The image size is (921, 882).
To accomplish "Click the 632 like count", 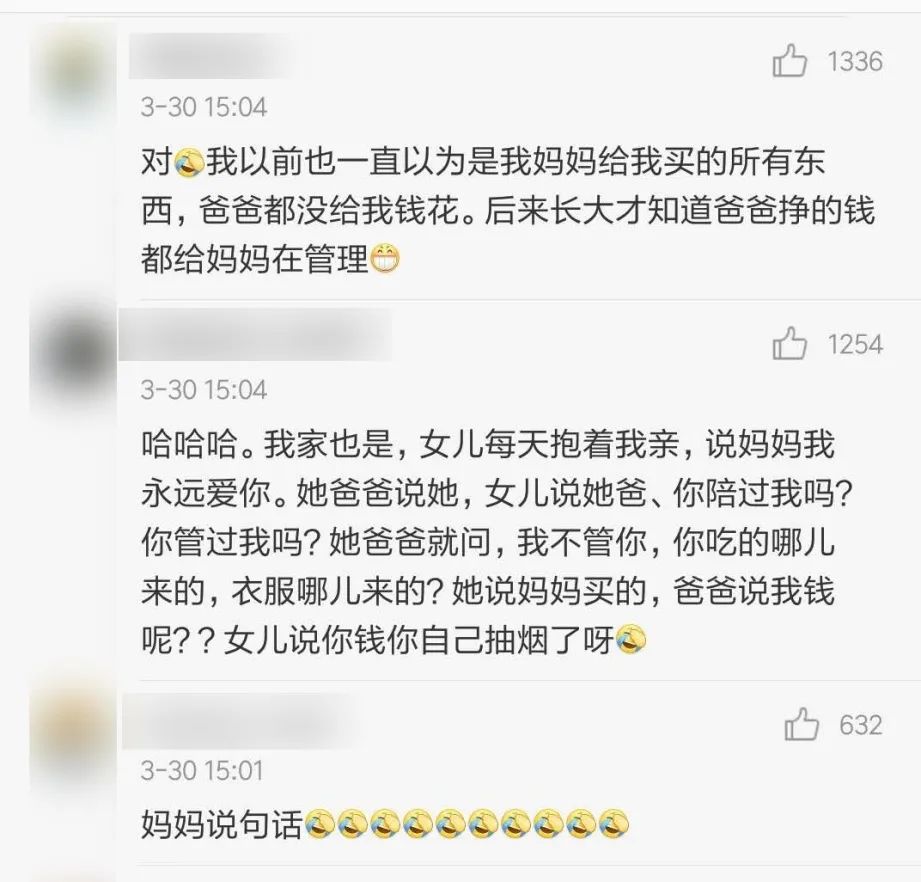I will click(861, 725).
